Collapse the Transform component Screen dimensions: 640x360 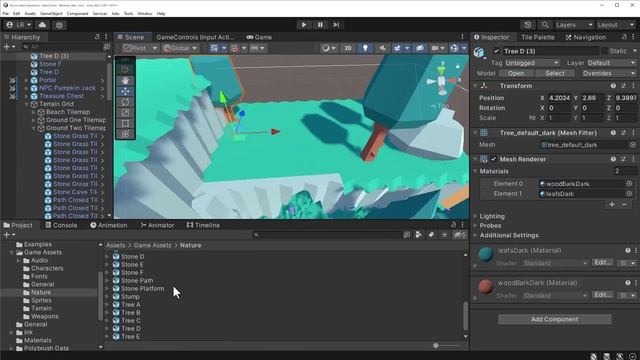(x=476, y=86)
